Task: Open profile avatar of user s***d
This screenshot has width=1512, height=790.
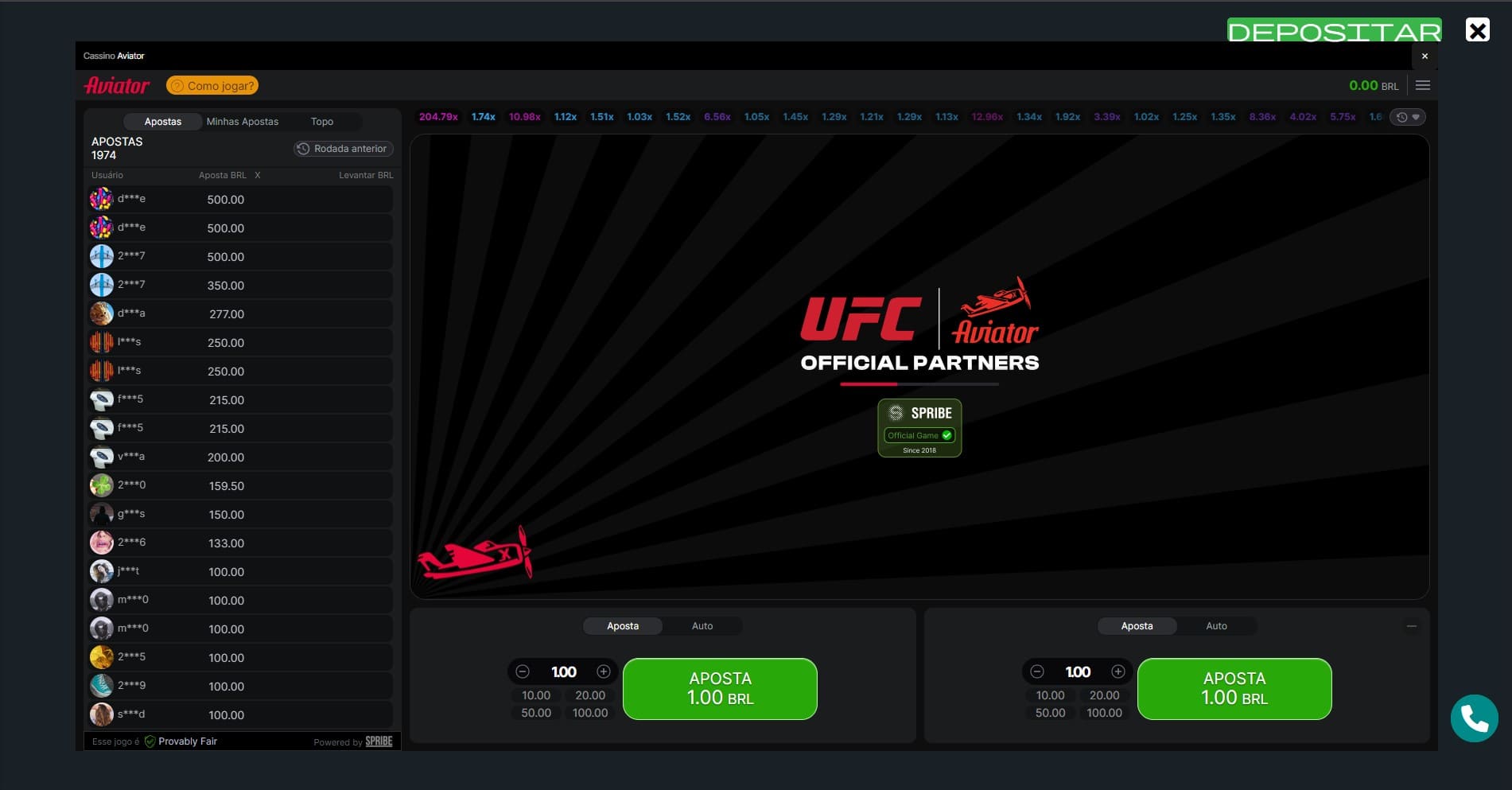Action: (x=102, y=714)
